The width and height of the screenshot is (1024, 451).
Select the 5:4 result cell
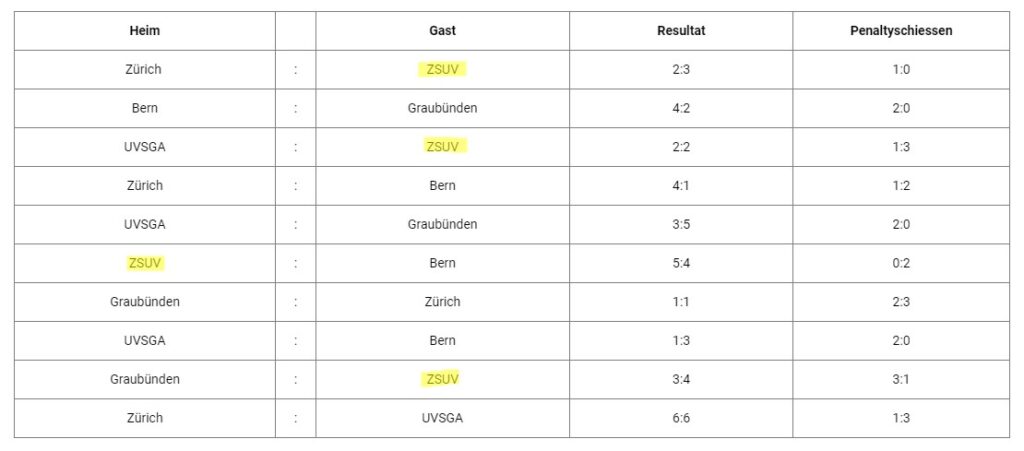pyautogui.click(x=681, y=263)
